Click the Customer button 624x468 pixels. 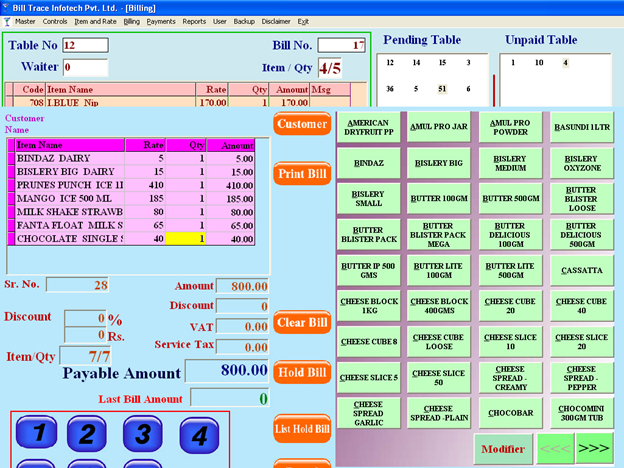pos(302,124)
